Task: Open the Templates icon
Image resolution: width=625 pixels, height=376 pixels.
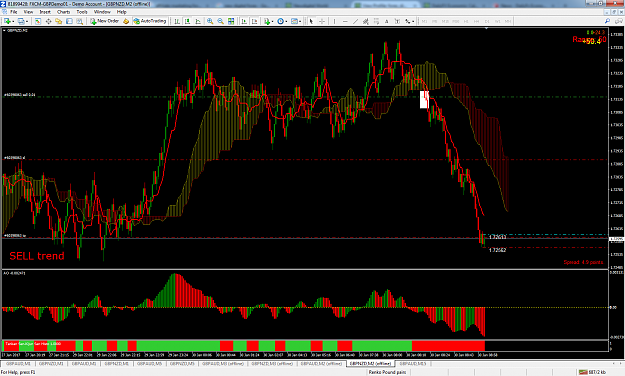Action: (294, 21)
